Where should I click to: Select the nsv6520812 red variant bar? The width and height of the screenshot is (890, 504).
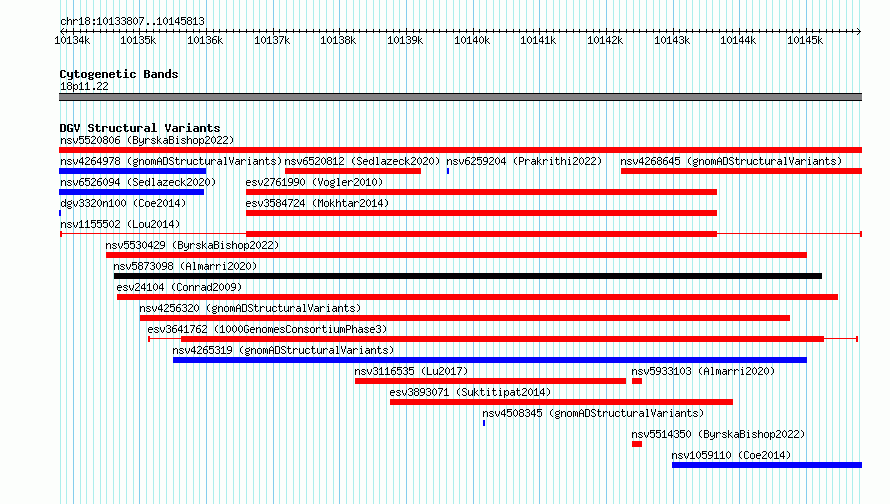tap(353, 171)
